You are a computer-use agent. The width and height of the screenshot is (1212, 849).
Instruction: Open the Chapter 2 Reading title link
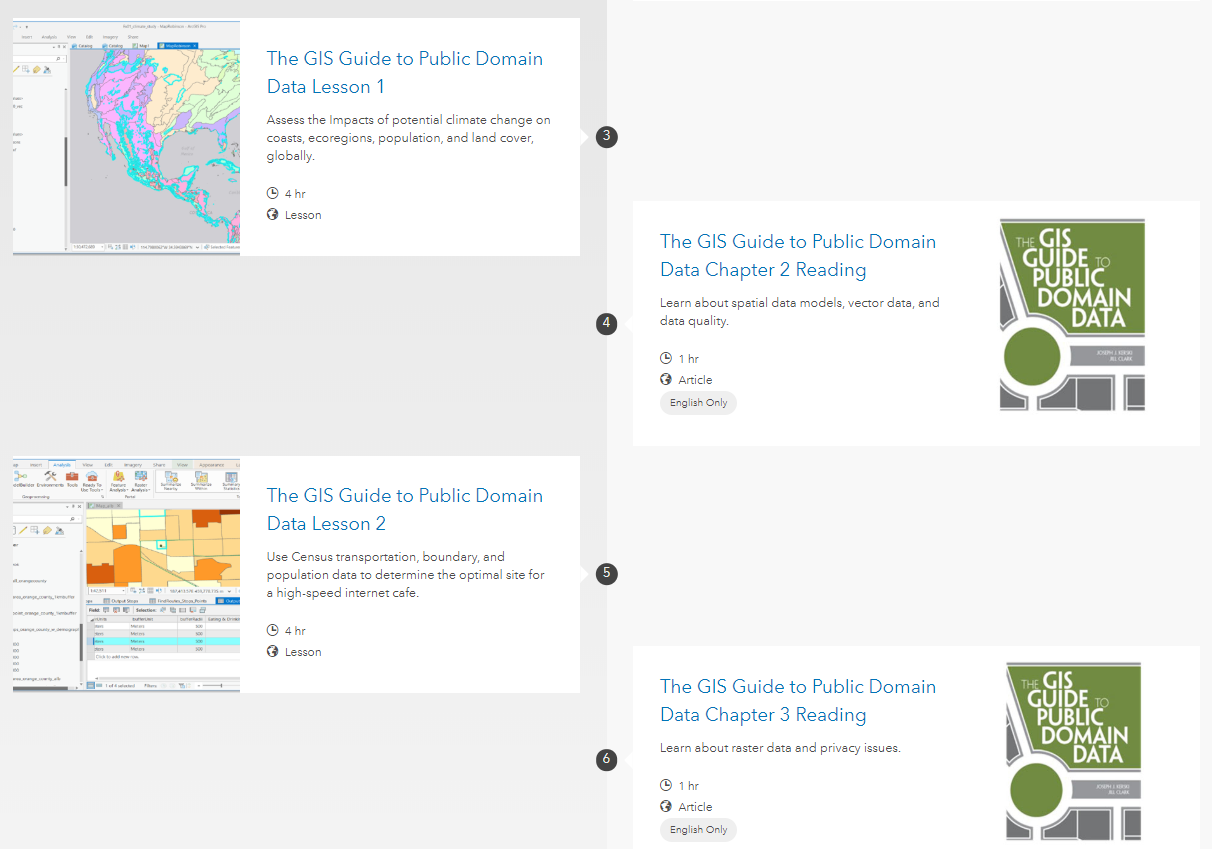(x=798, y=255)
